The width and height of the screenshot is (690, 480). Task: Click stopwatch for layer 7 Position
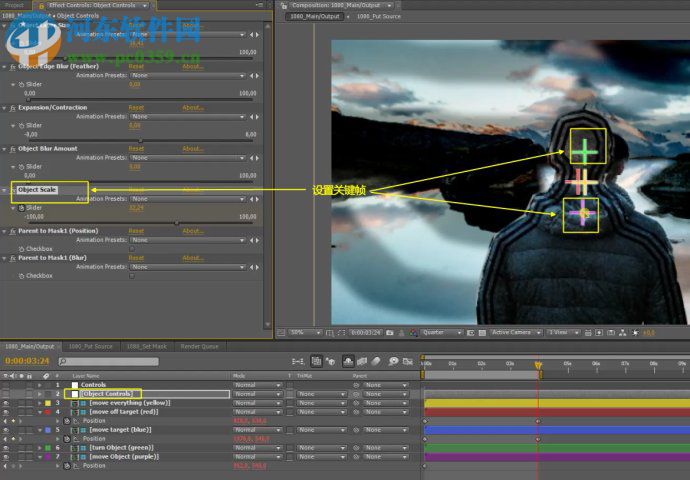click(x=66, y=466)
